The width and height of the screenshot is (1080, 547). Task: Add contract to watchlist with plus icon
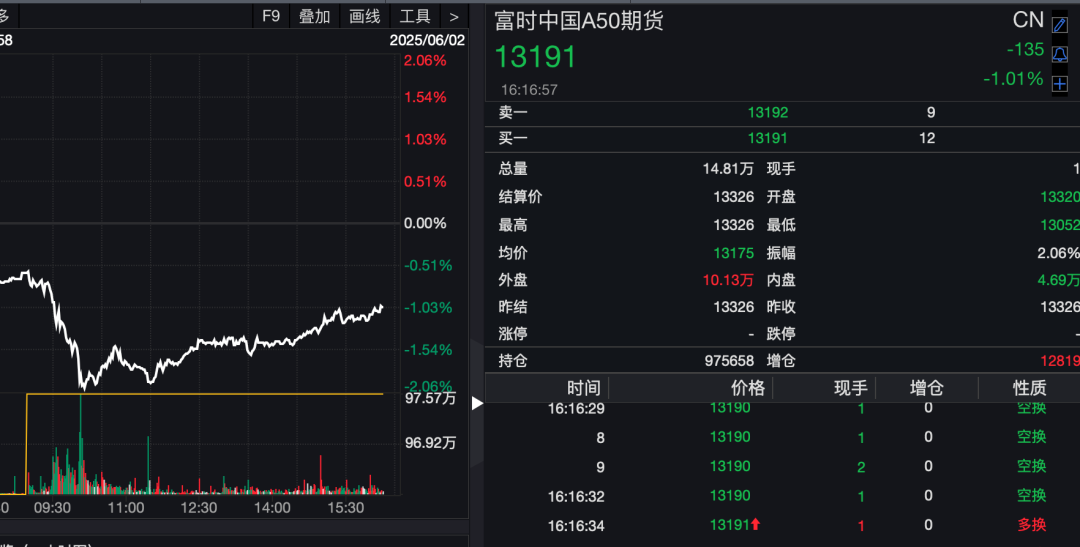pos(1060,84)
